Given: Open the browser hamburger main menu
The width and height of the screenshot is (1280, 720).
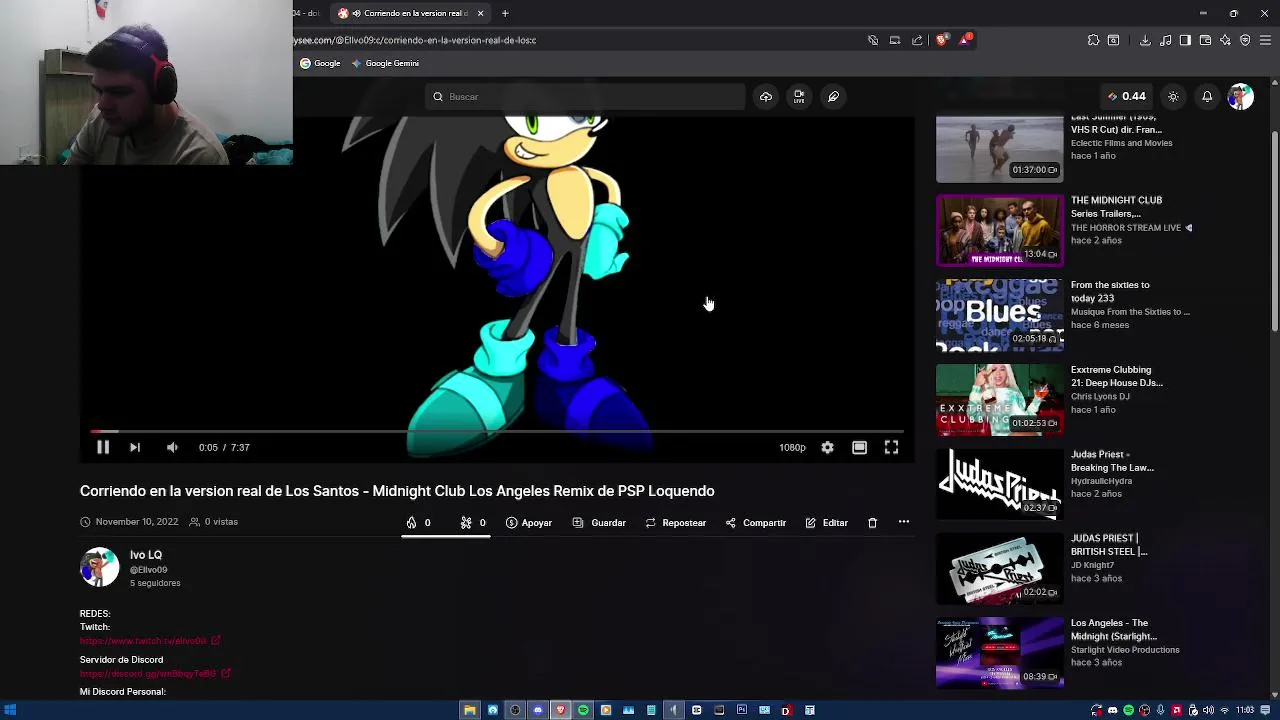Looking at the screenshot, I should pyautogui.click(x=1265, y=40).
